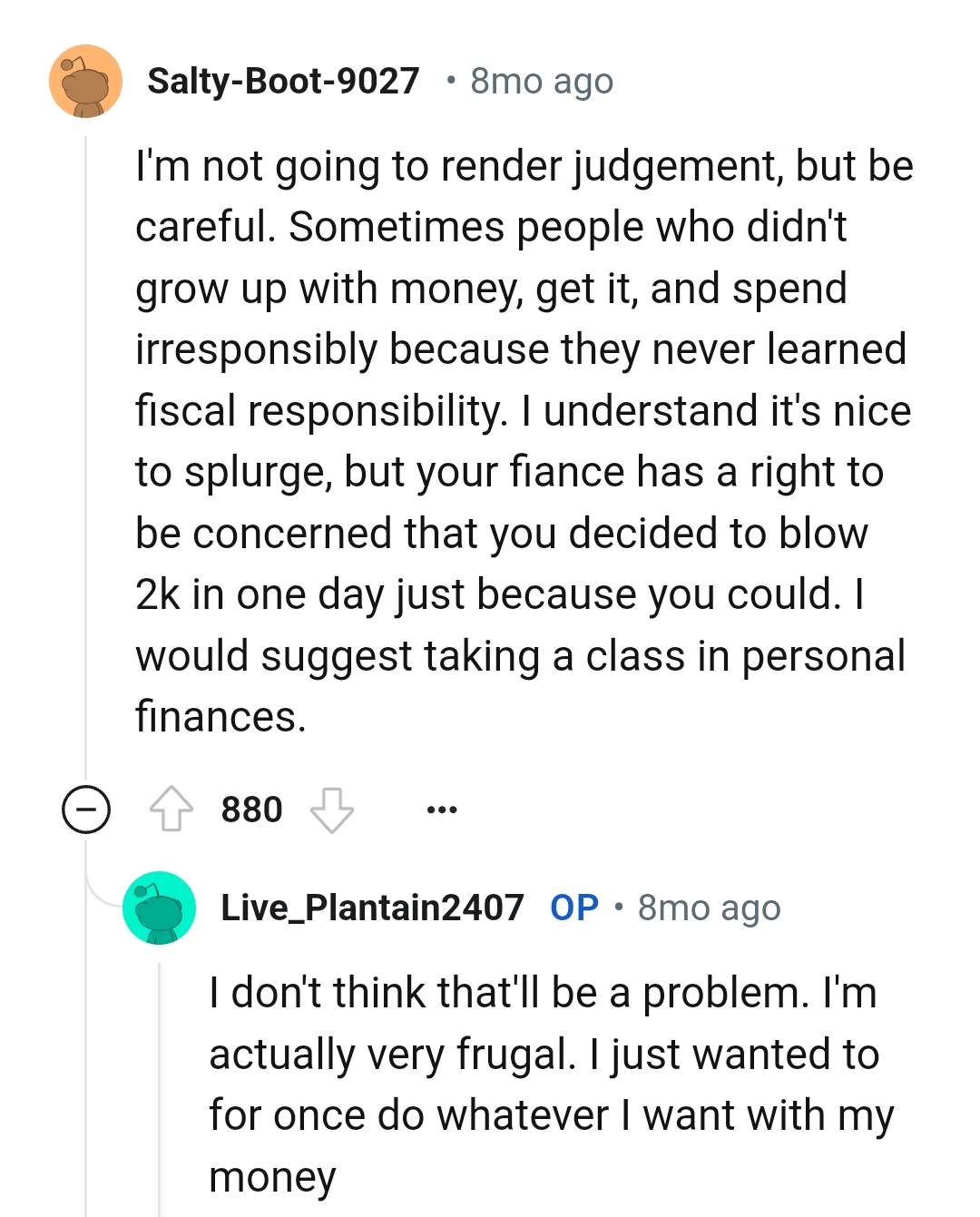Viewport: 980px width, 1217px height.
Task: Collapse Live_Plantain2407's reply using its thread line
Action: pos(160,1089)
